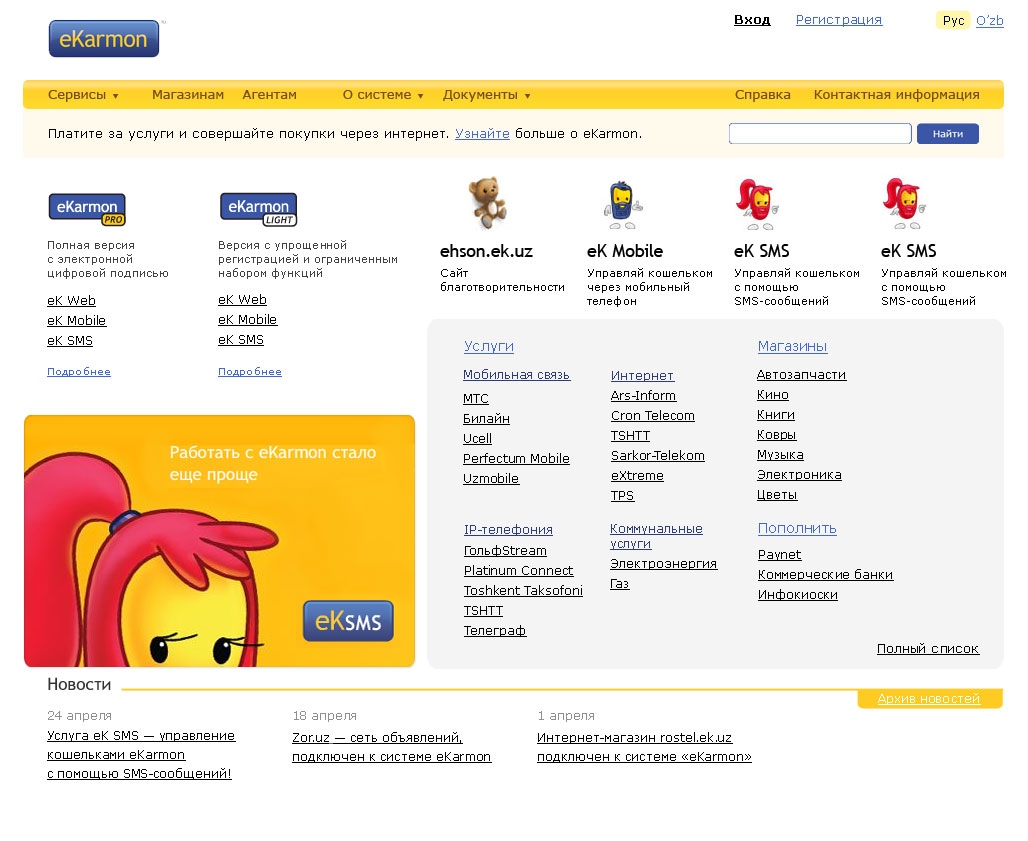Select the eXtreme provider link

click(x=637, y=476)
